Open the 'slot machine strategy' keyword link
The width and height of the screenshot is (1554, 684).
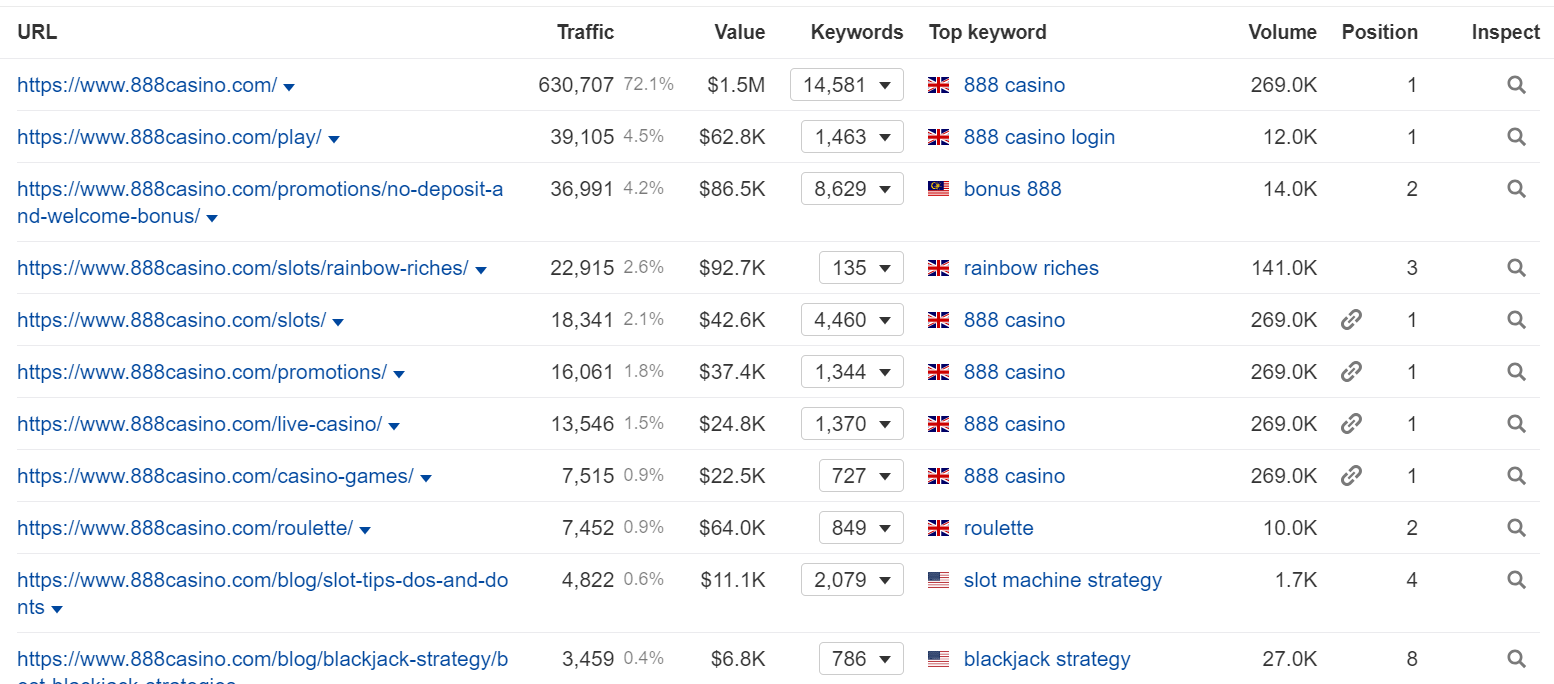pyautogui.click(x=1063, y=580)
